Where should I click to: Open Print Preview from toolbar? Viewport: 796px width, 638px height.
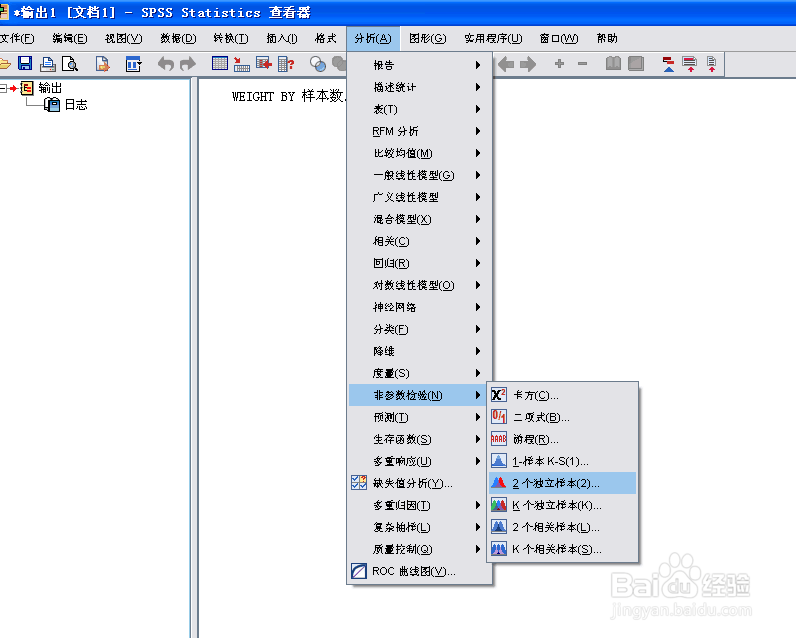tap(70, 64)
